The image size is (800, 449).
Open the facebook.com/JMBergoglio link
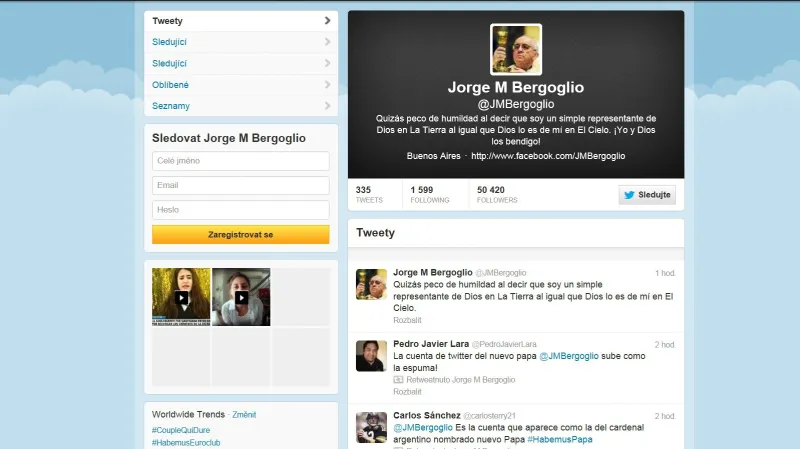(x=548, y=156)
